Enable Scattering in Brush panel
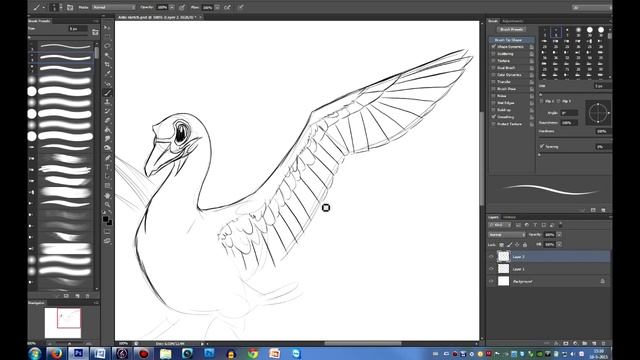 (493, 53)
